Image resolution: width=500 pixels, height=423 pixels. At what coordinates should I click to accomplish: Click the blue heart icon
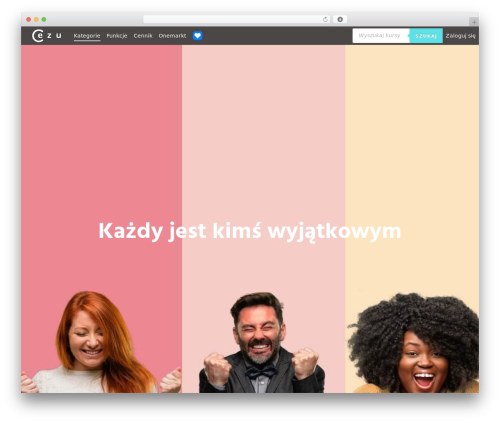tap(197, 36)
